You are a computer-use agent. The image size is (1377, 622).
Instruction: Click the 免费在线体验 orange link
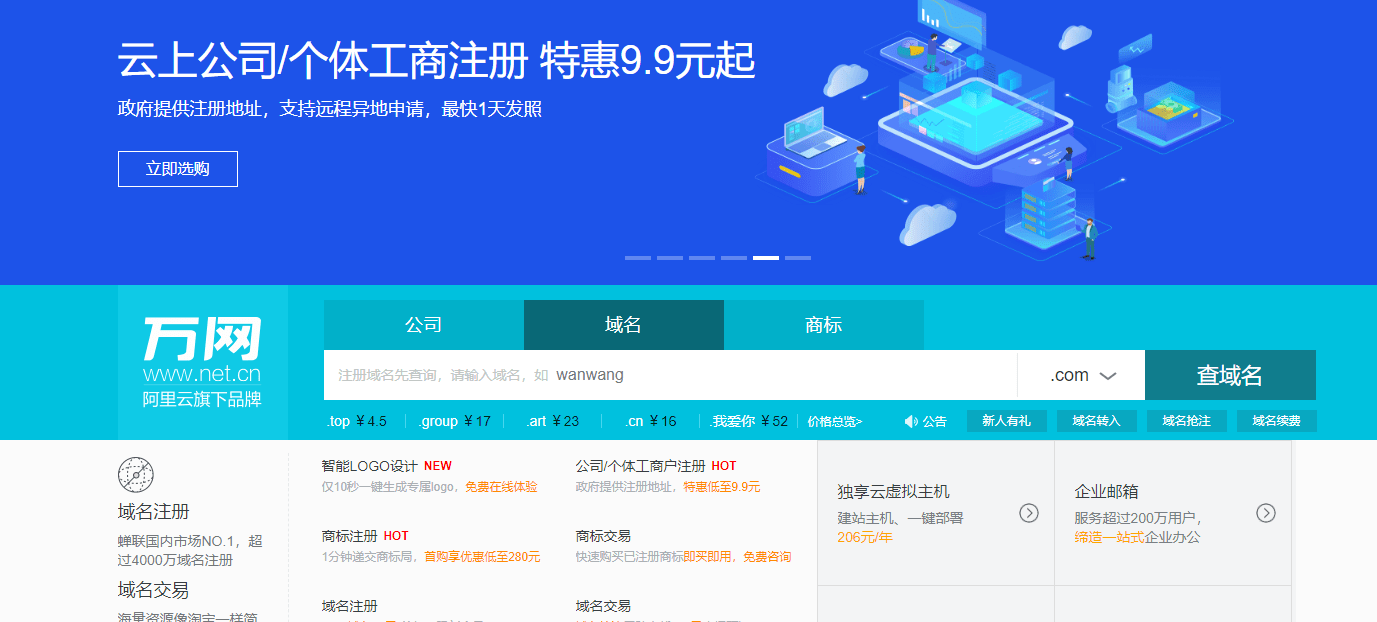501,487
